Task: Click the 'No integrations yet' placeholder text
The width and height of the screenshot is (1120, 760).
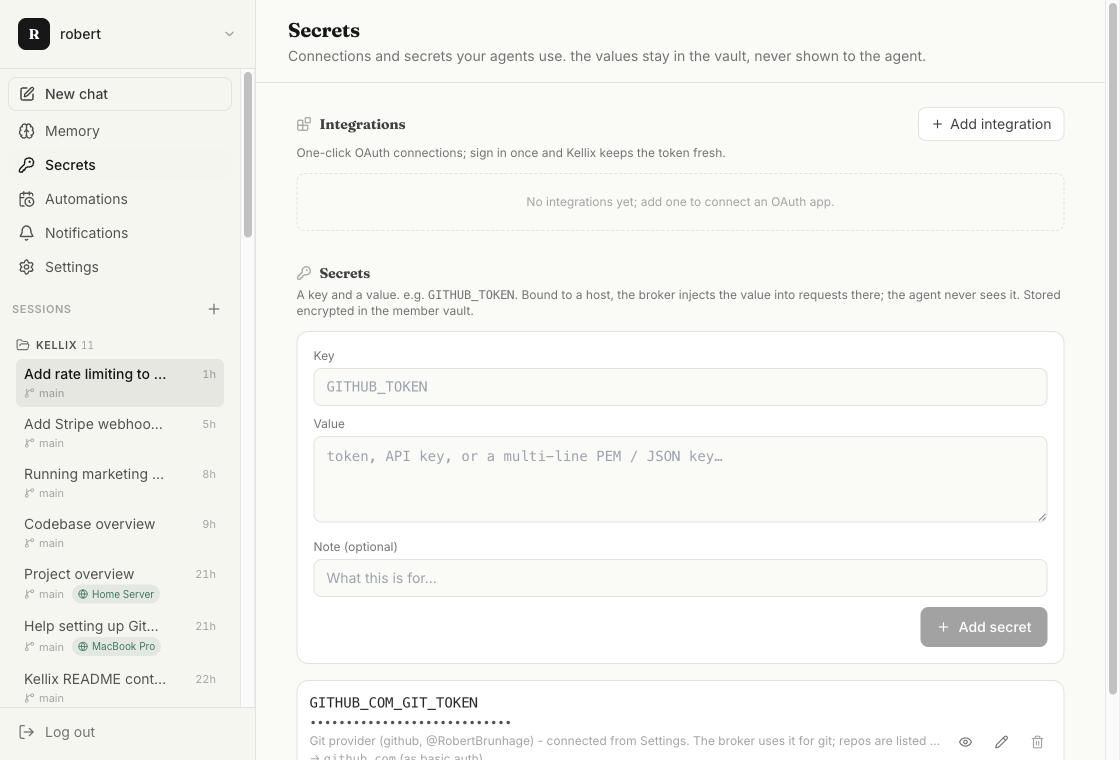Action: (680, 202)
